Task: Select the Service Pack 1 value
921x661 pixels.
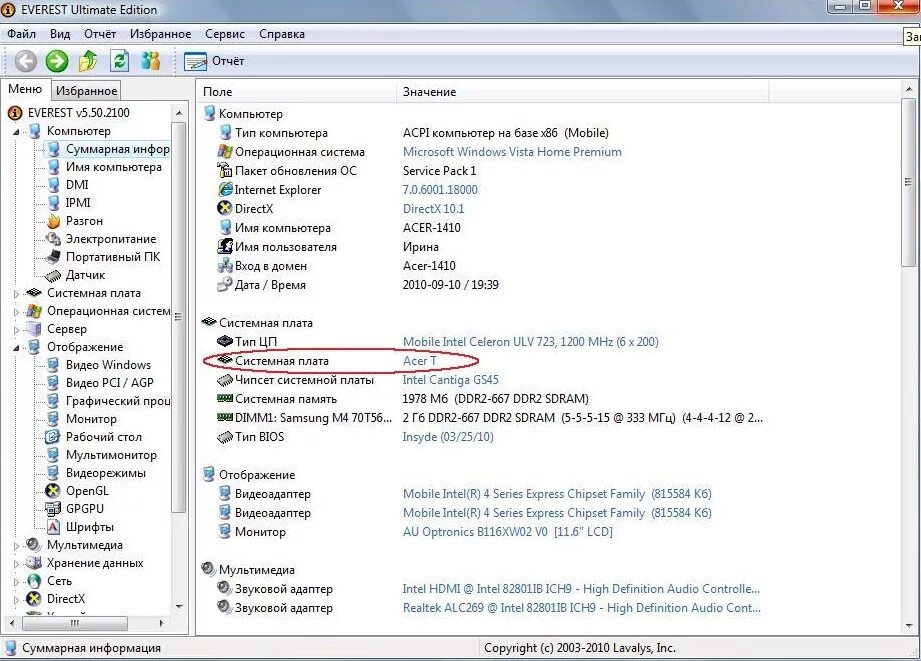Action: 439,171
